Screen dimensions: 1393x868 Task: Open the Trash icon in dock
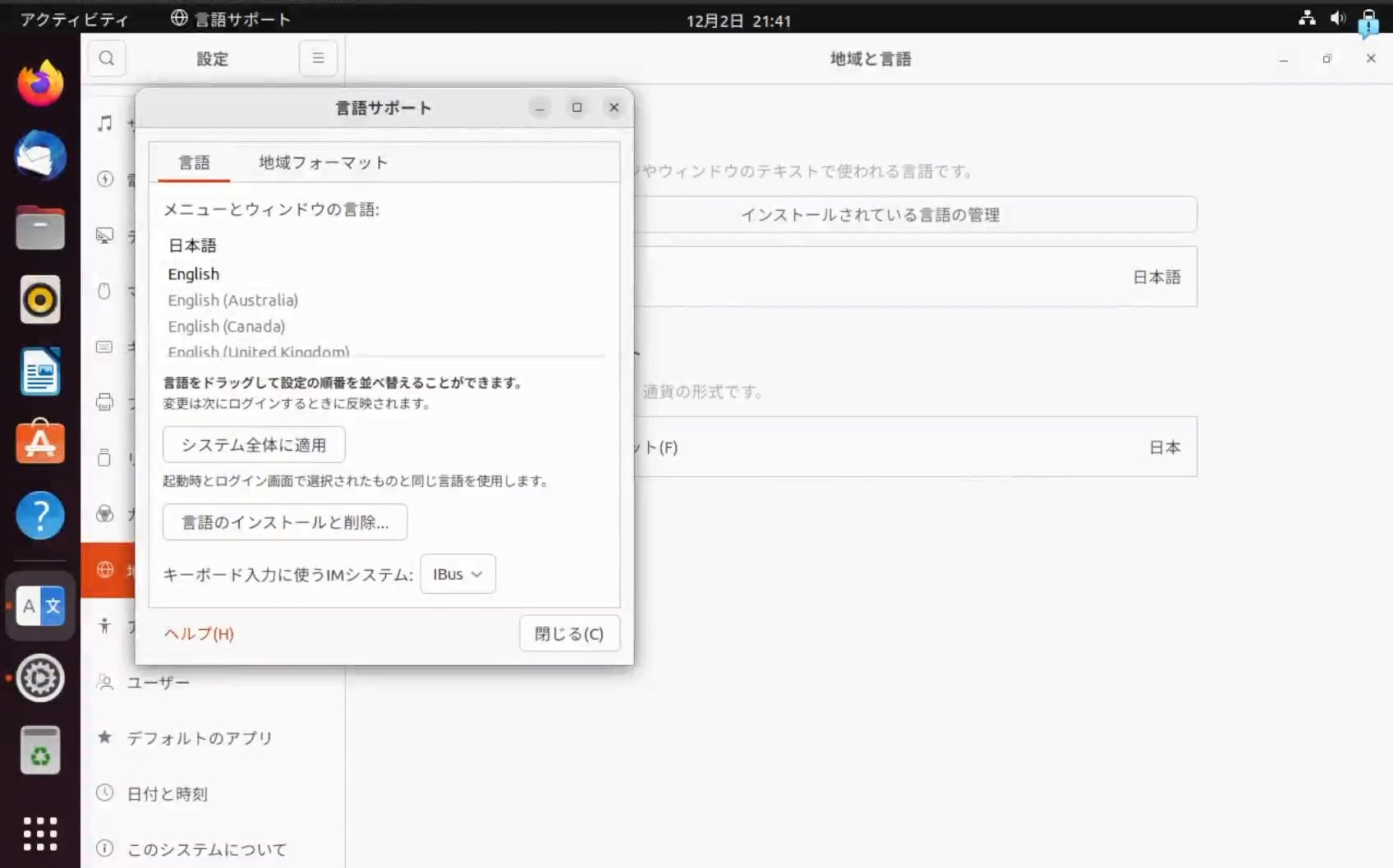coord(40,751)
